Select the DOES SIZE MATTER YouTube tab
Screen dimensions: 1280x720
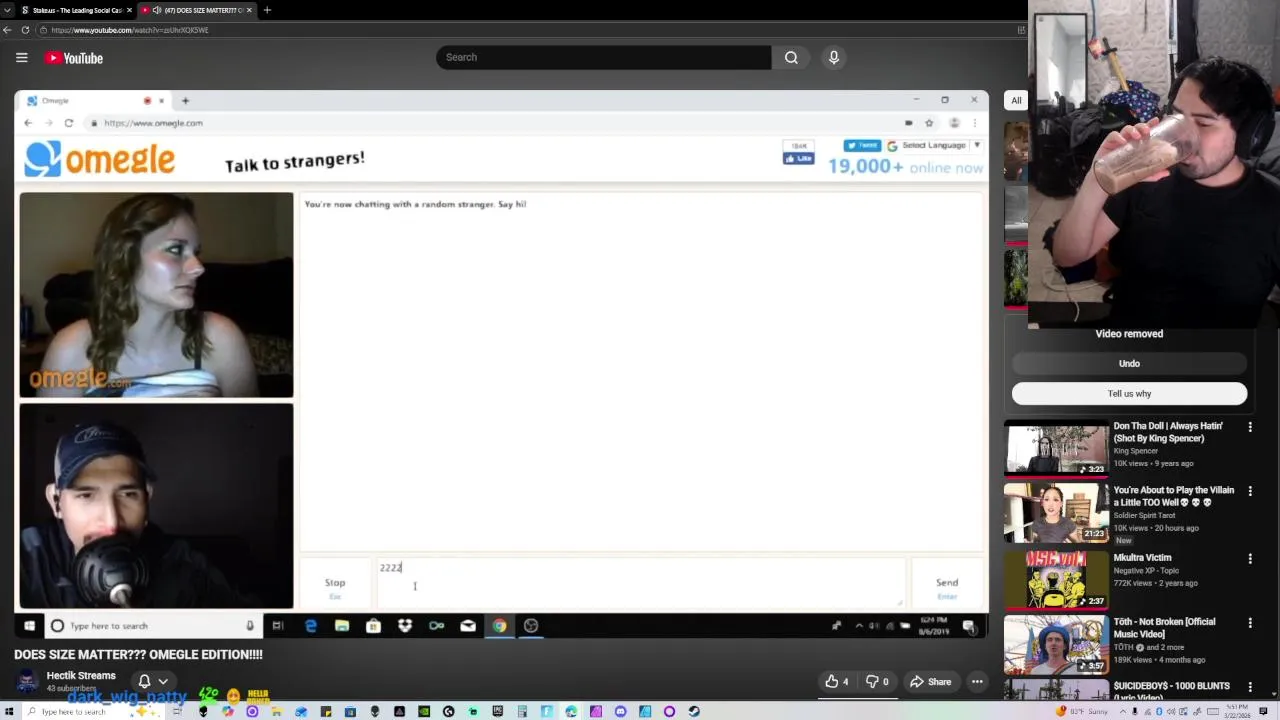196,10
